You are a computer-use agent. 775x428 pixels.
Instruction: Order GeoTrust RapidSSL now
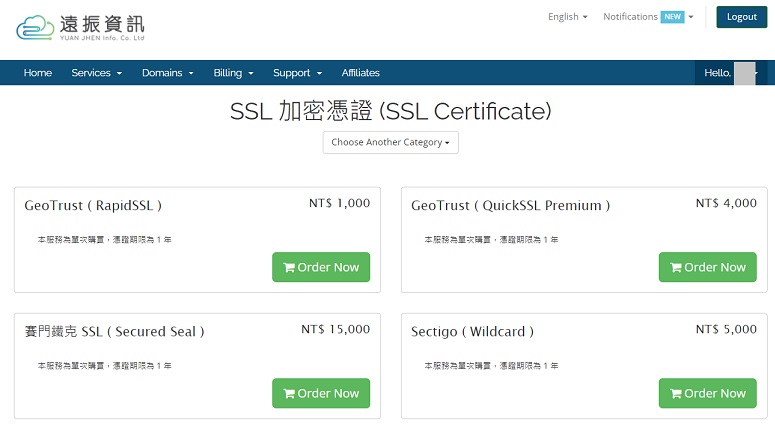tap(321, 267)
